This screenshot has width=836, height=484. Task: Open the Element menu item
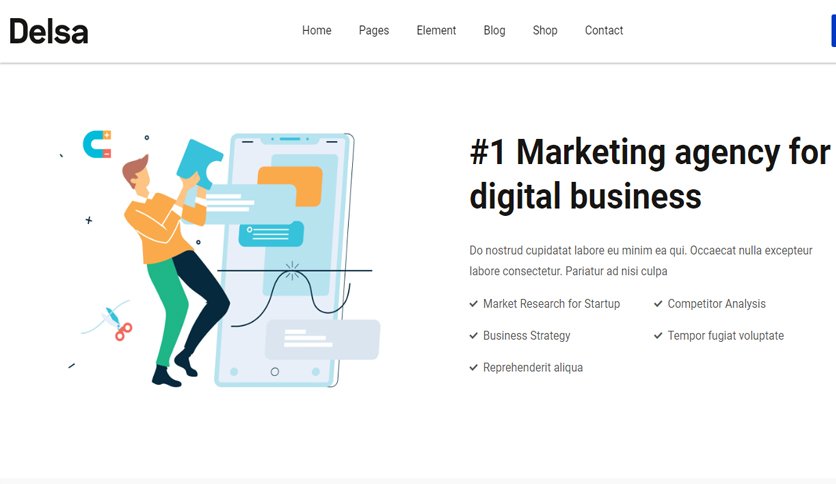436,30
